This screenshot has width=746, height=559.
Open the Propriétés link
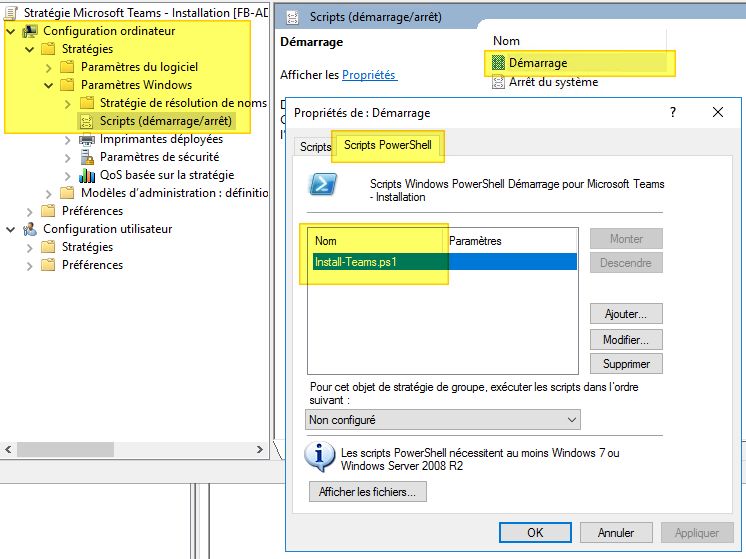369,75
